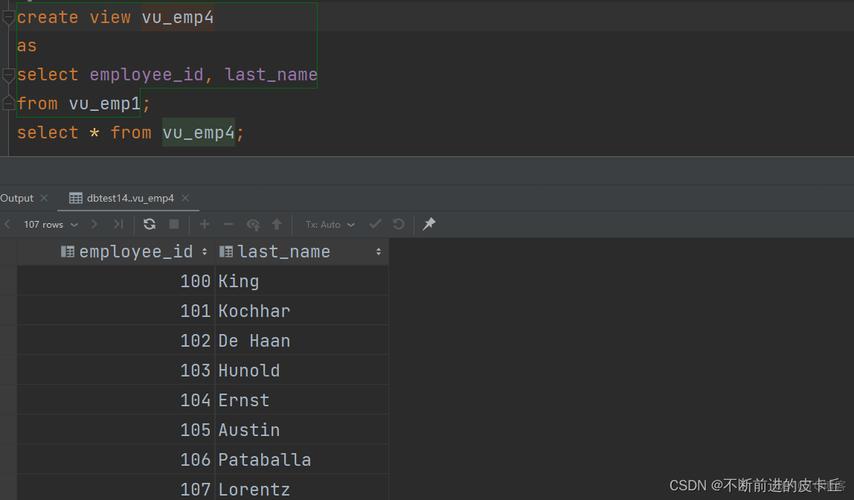Switch to the dbtest14..vu_emp4 tab
The height and width of the screenshot is (500, 854).
pos(130,198)
